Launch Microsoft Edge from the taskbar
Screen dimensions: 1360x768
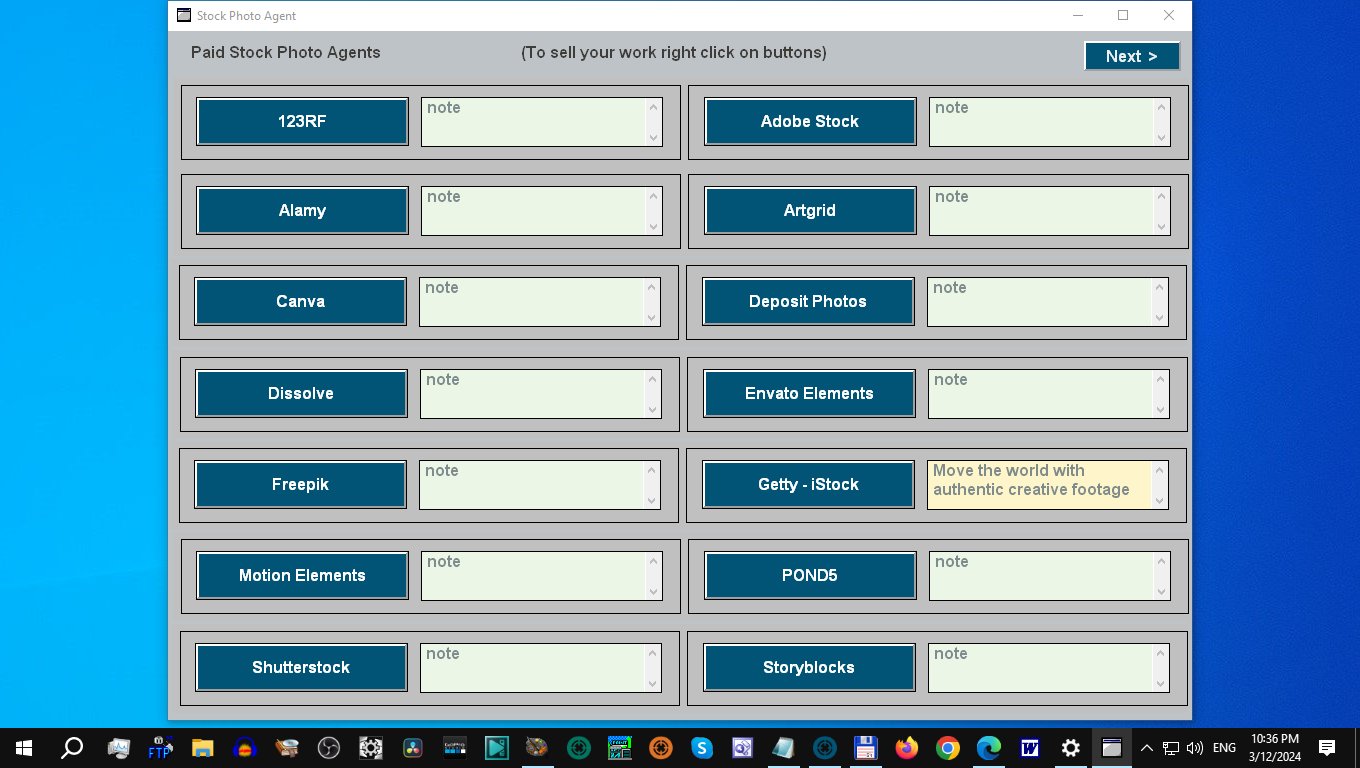pos(989,747)
